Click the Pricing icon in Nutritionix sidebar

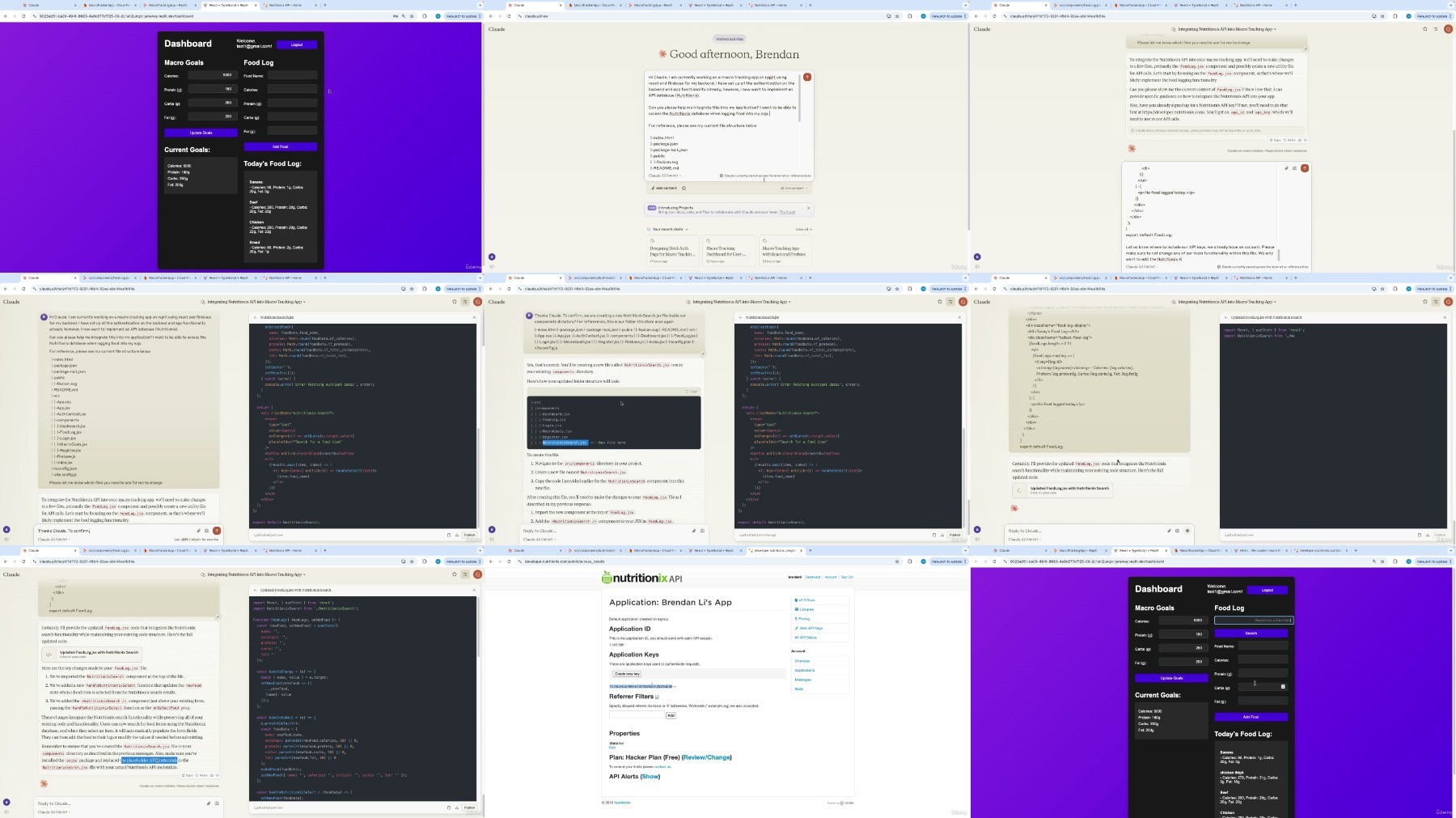[797, 619]
